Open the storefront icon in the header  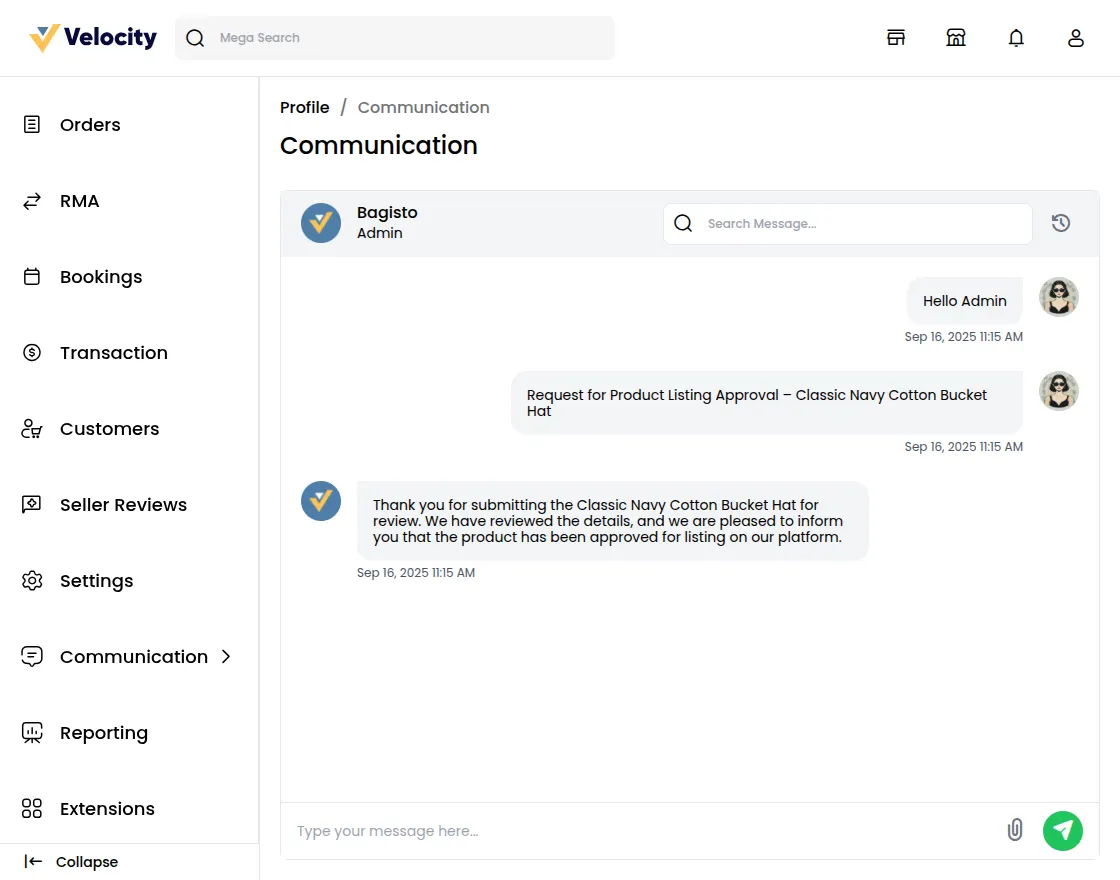click(896, 37)
